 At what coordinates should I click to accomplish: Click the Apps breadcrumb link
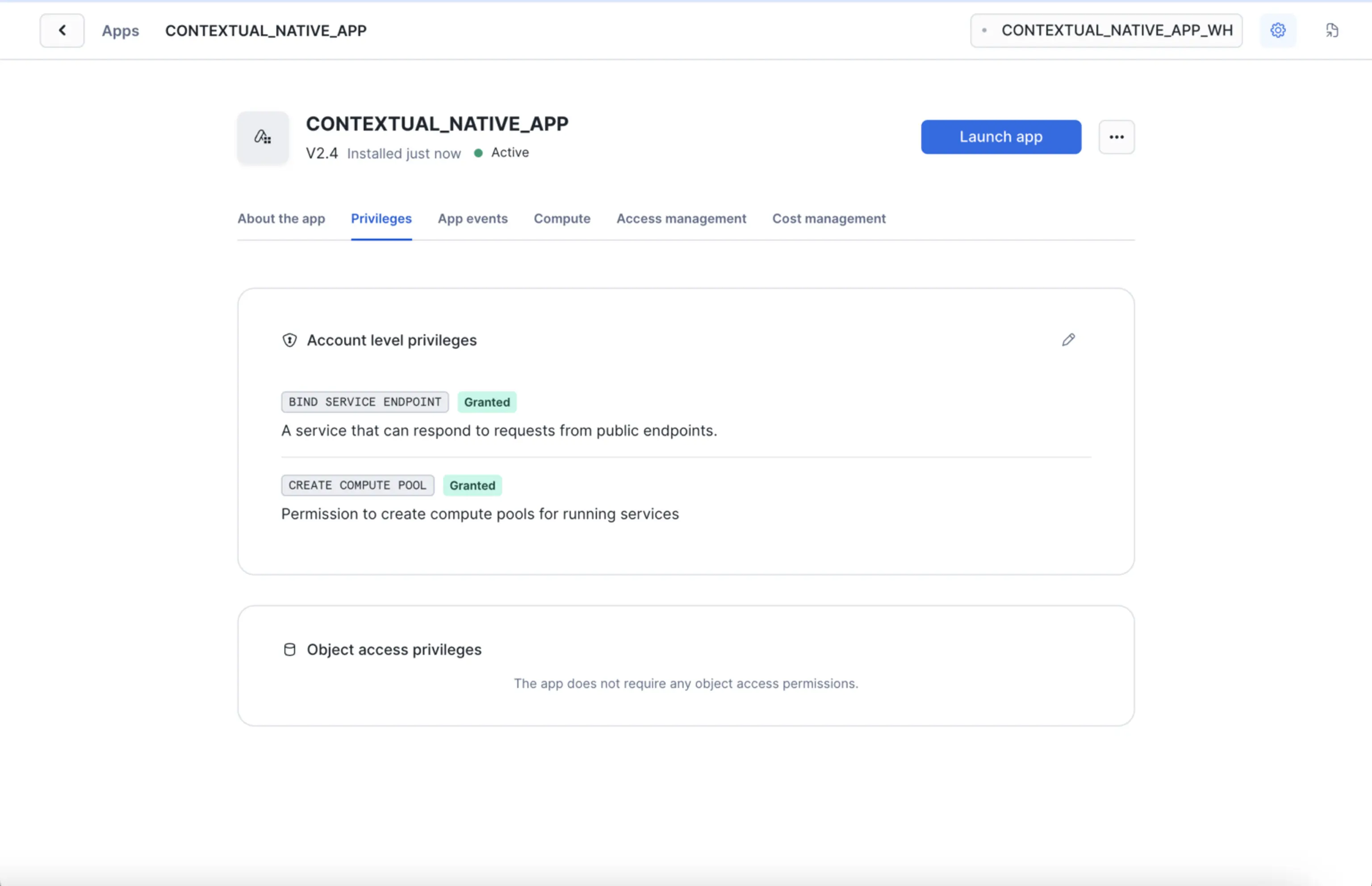pos(120,30)
